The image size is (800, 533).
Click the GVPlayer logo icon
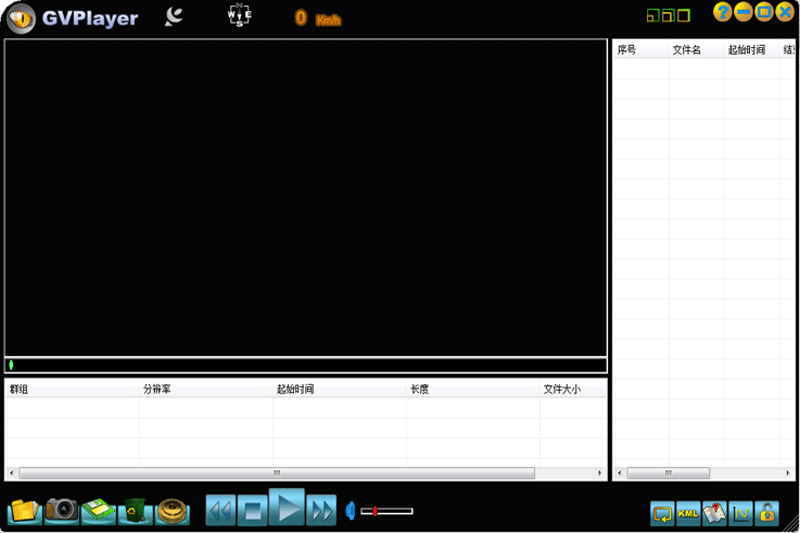coord(21,19)
